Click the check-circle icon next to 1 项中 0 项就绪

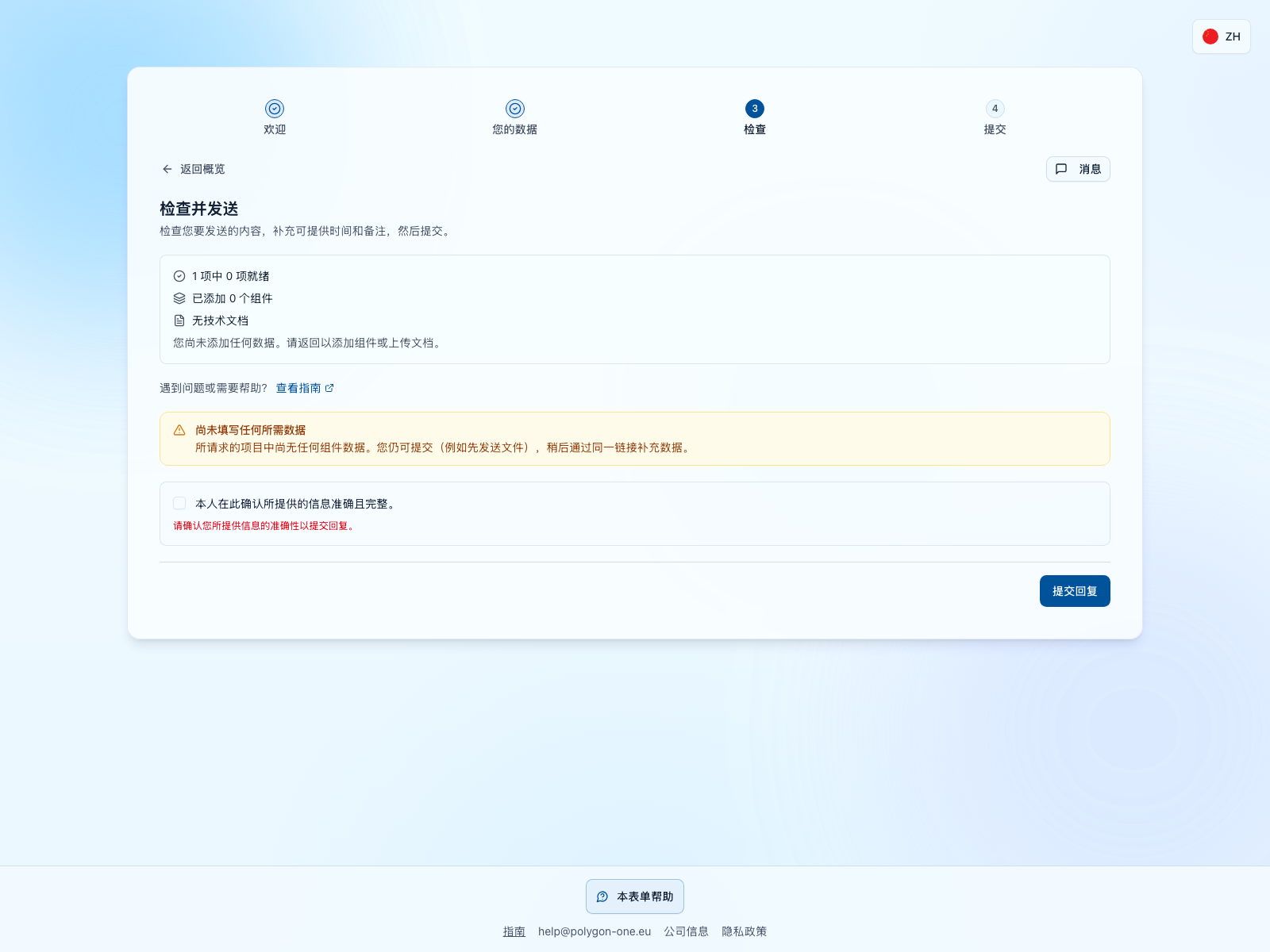tap(179, 276)
